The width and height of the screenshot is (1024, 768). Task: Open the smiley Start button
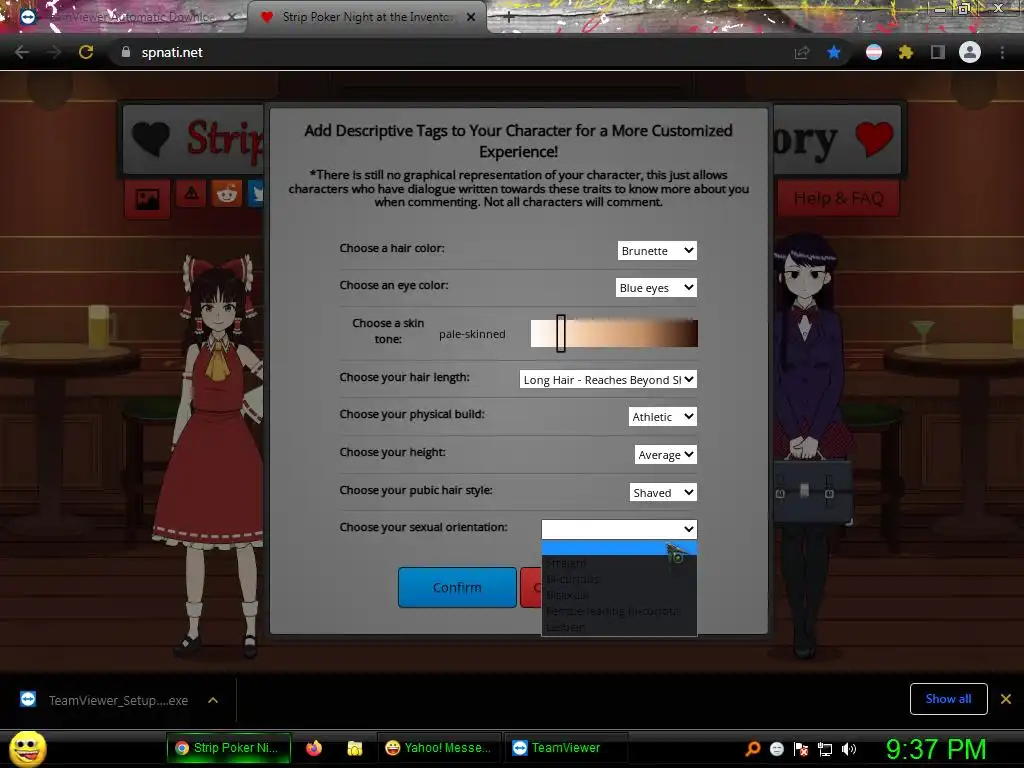pyautogui.click(x=27, y=748)
